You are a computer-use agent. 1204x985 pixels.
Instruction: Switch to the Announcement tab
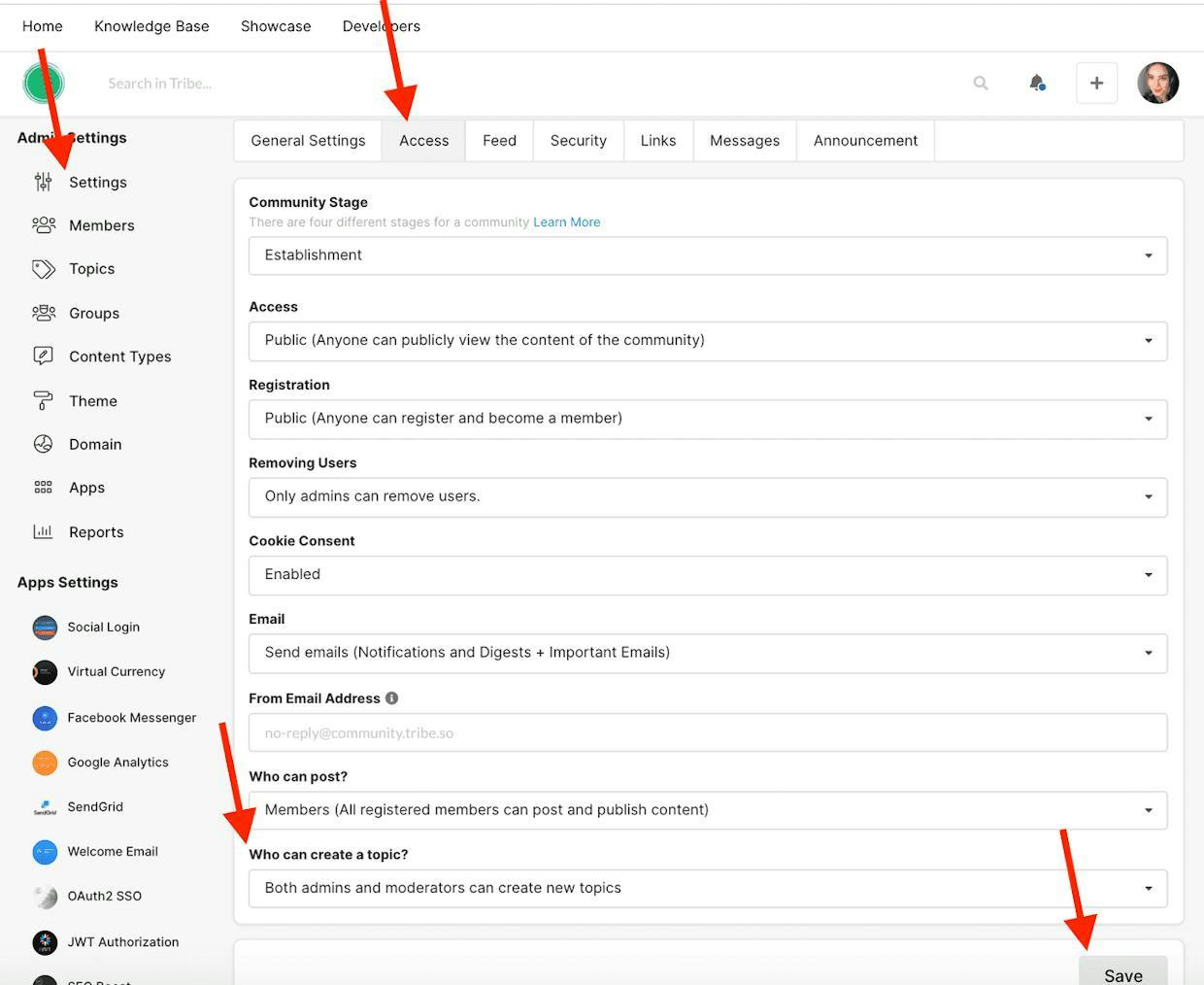(865, 141)
